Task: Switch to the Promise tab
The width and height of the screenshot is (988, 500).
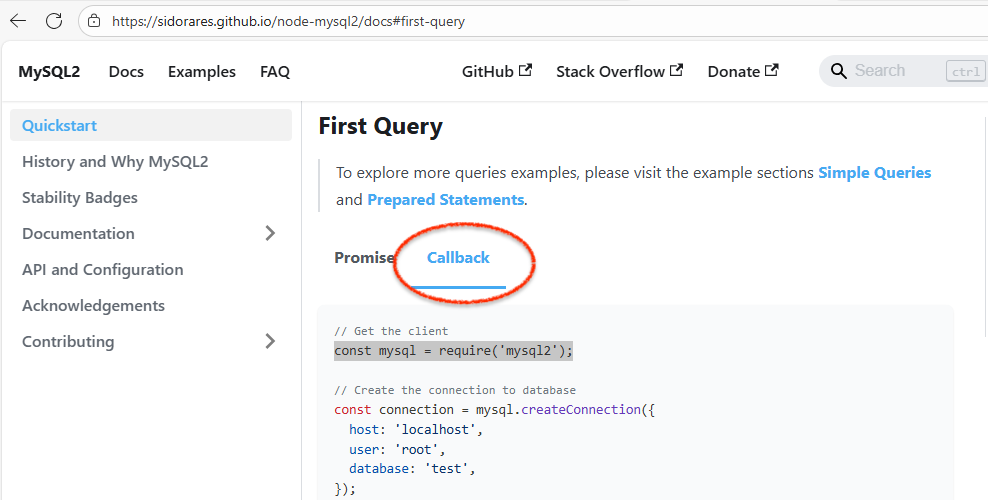Action: pos(364,258)
